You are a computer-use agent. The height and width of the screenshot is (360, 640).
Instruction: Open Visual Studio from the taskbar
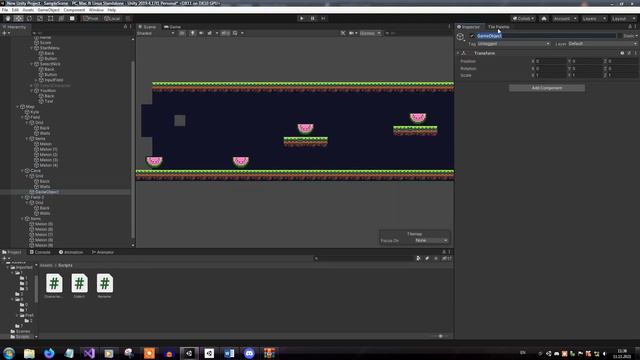(89, 353)
